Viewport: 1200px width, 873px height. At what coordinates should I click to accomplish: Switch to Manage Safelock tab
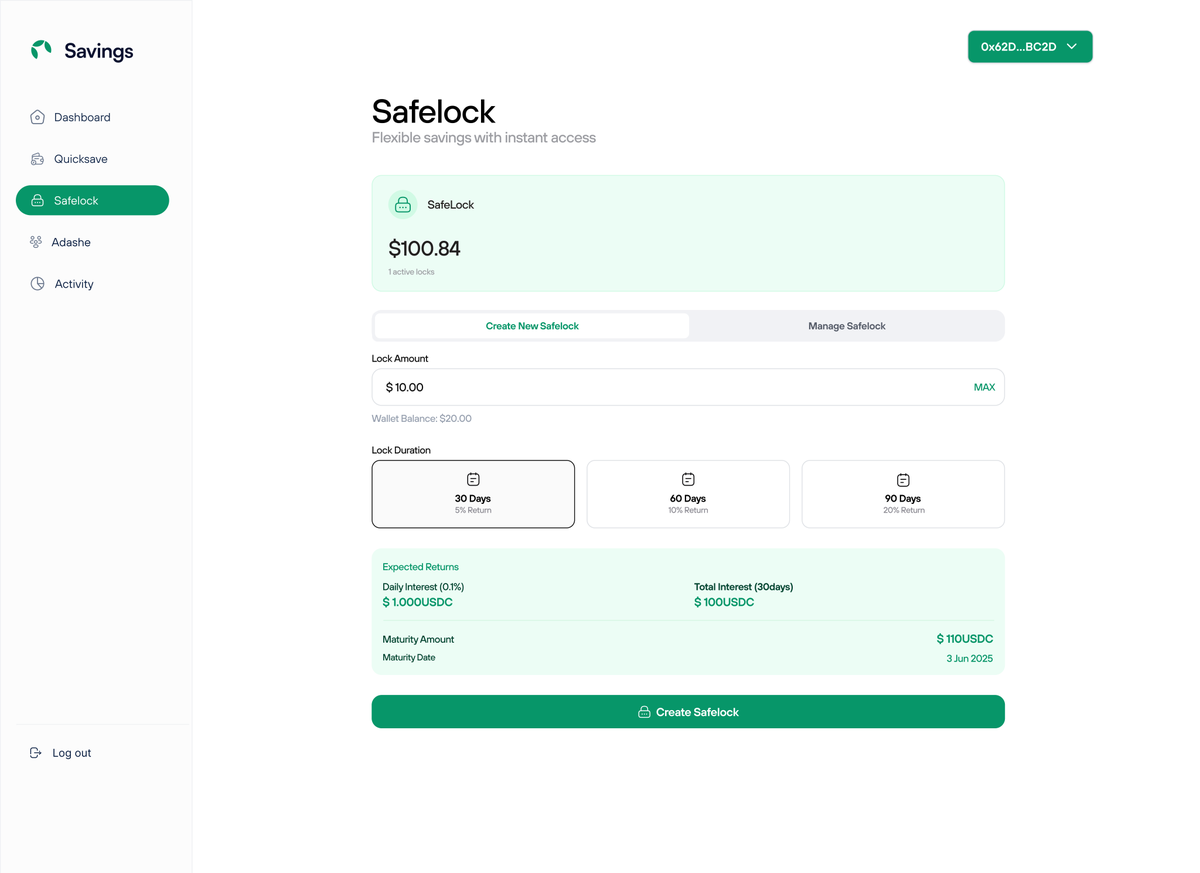tap(846, 326)
